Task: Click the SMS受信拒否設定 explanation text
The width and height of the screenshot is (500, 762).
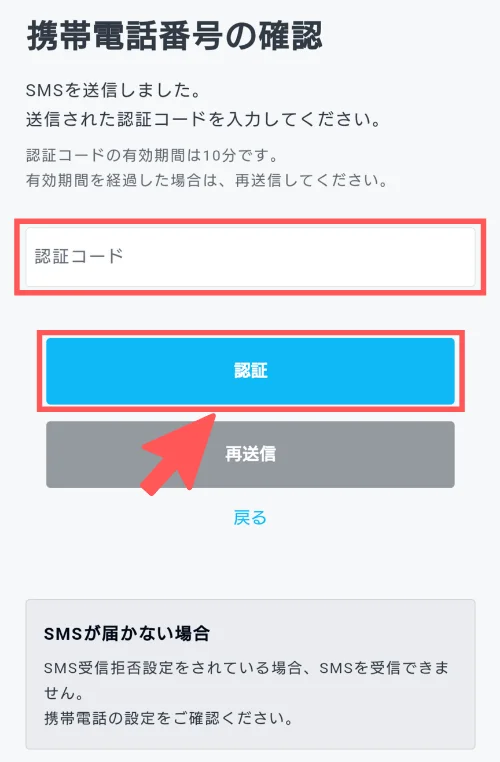Action: (x=246, y=680)
